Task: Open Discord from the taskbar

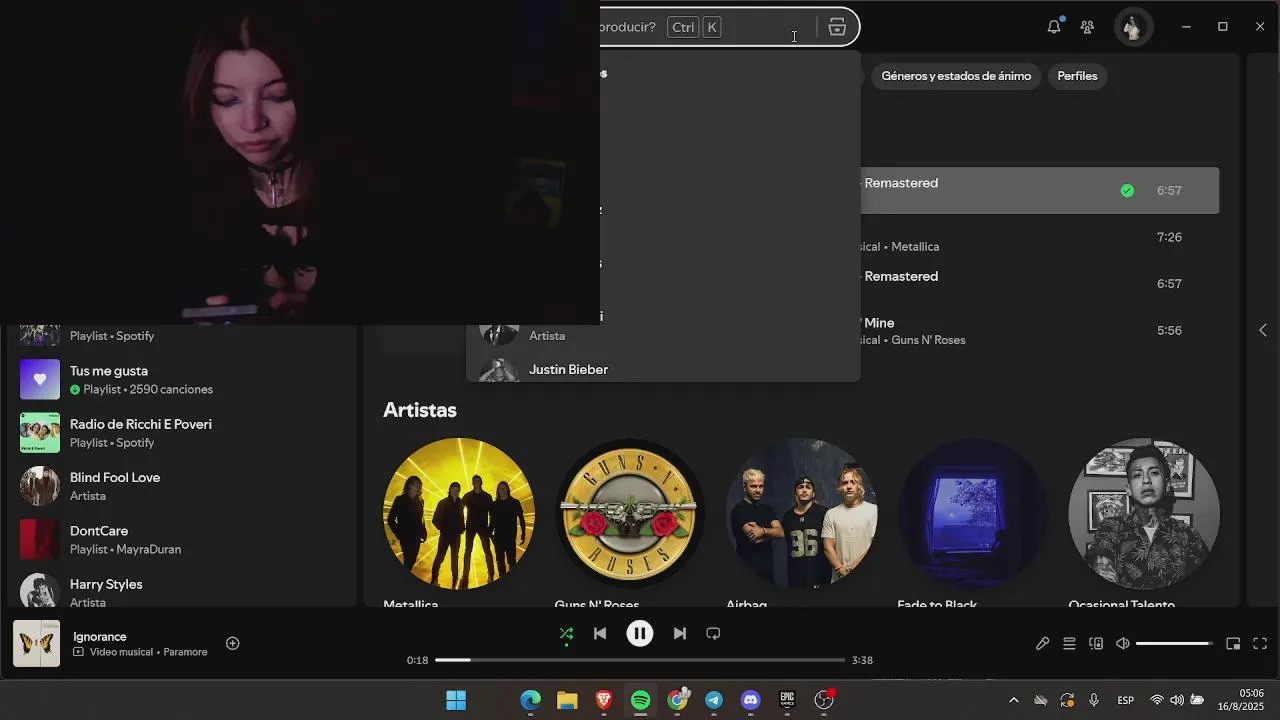Action: (x=751, y=700)
